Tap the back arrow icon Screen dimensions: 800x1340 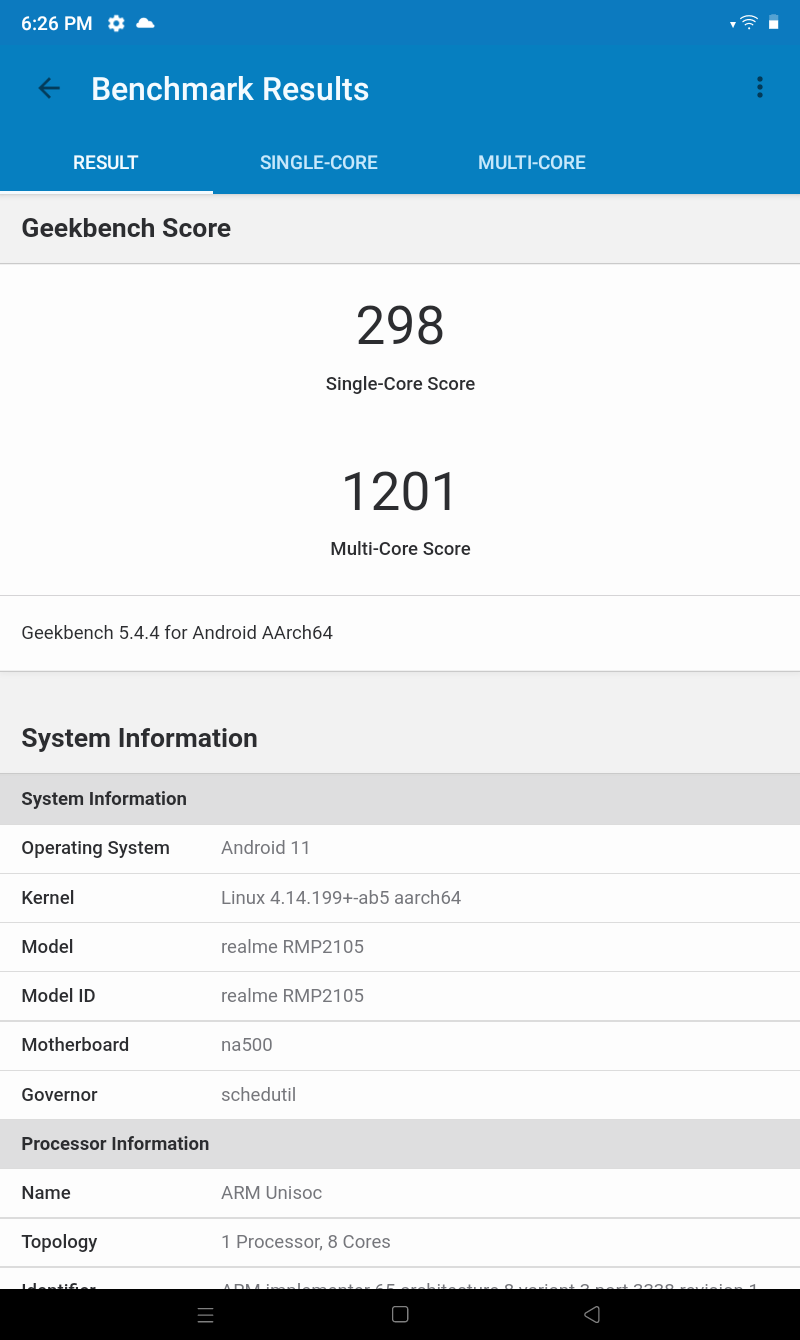click(x=49, y=88)
